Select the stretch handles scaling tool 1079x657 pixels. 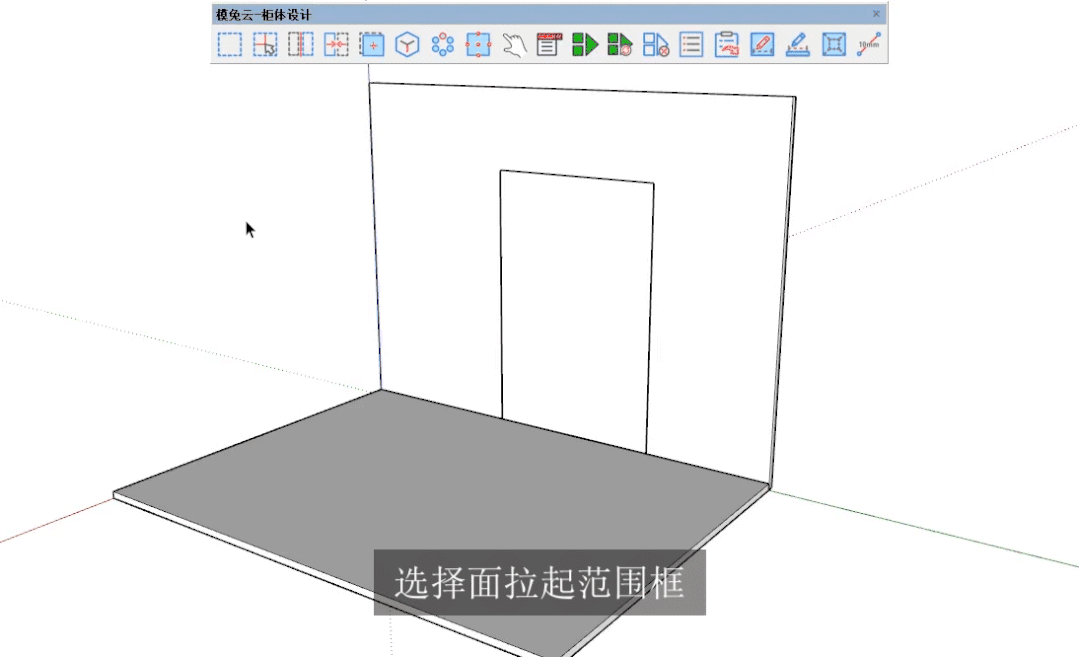tap(478, 44)
